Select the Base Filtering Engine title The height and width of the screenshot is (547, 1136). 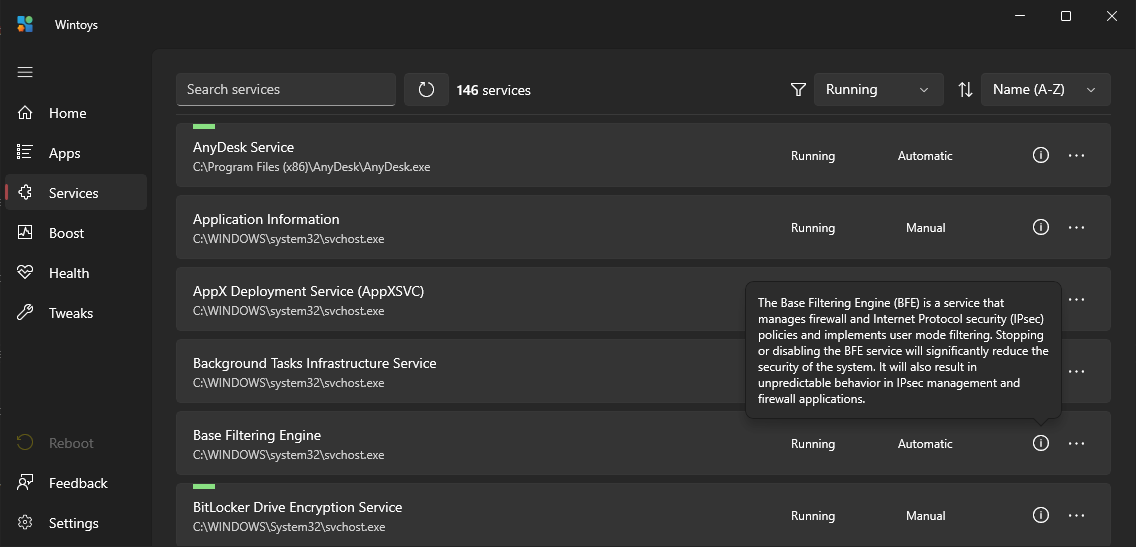(x=256, y=435)
